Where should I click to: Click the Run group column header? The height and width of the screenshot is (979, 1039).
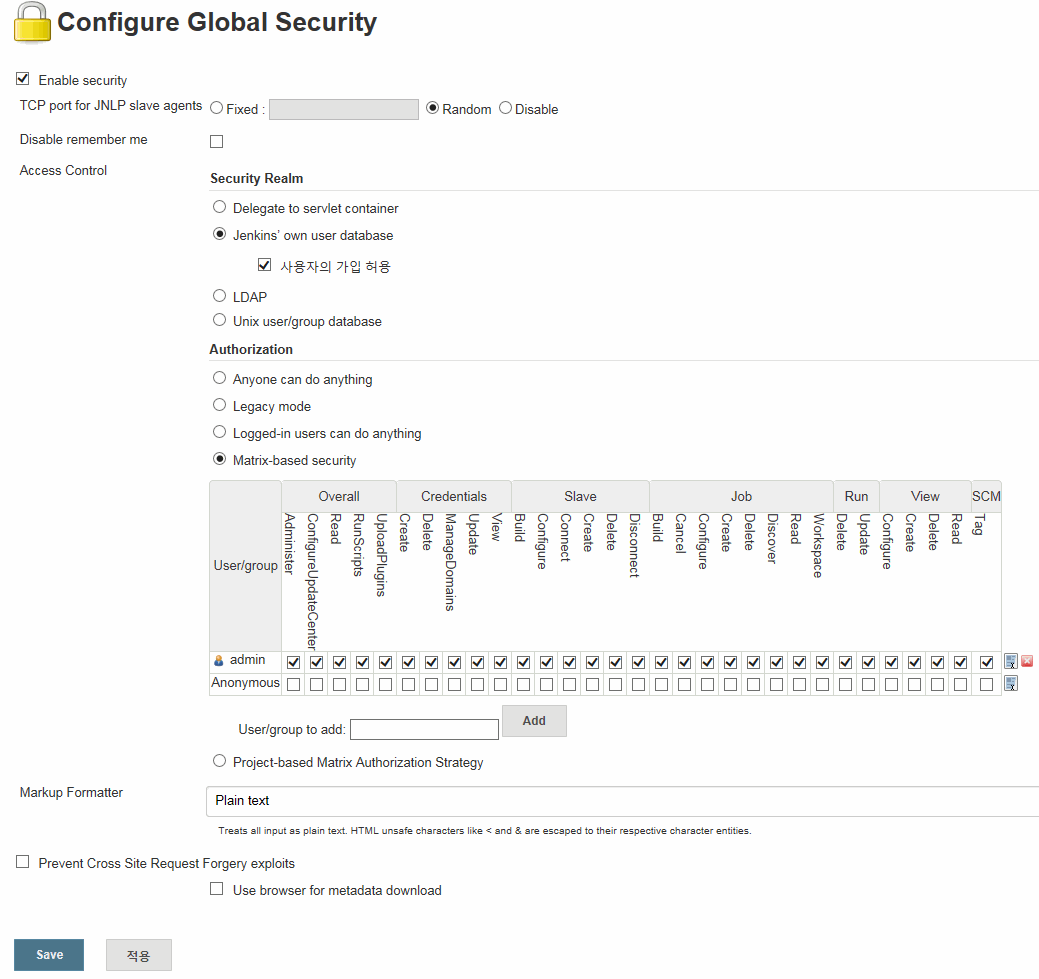(x=856, y=496)
